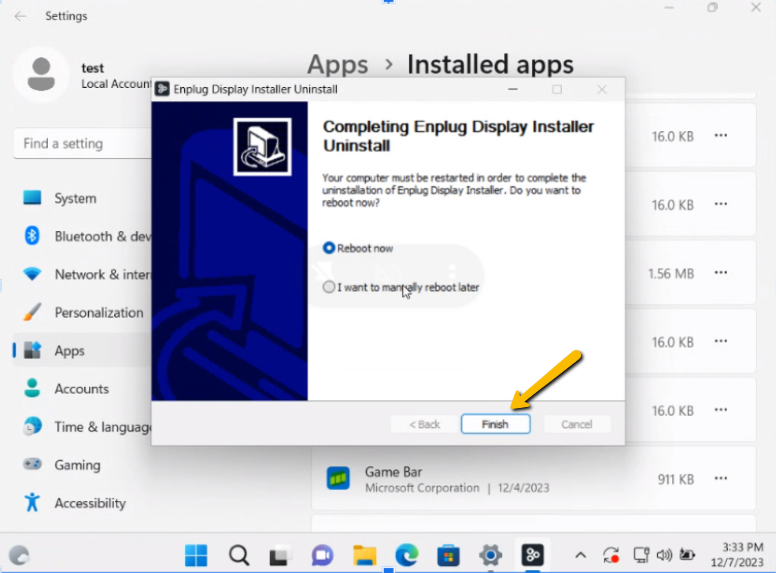The width and height of the screenshot is (776, 573).
Task: Restore down the Settings window
Action: [x=712, y=7]
